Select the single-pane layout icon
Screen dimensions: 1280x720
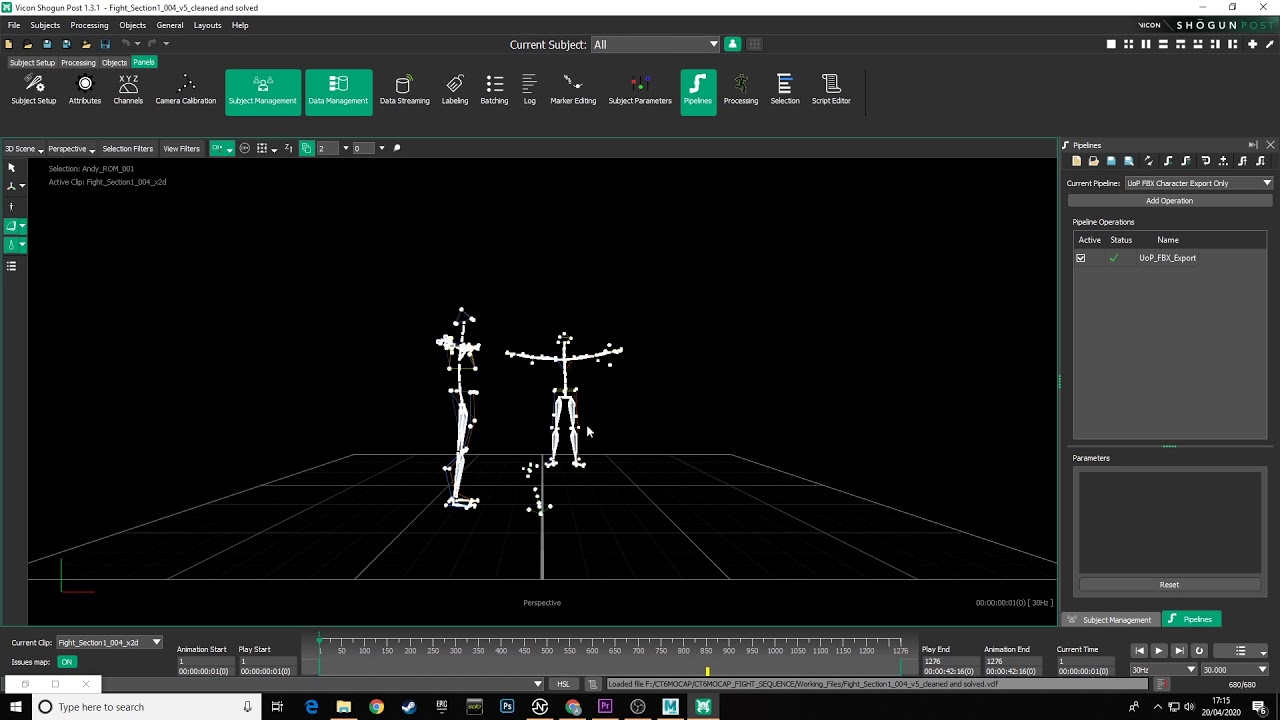(1111, 44)
